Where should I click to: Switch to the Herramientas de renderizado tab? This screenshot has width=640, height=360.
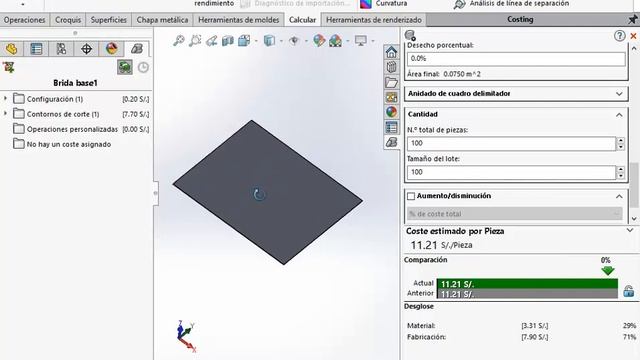click(x=374, y=20)
